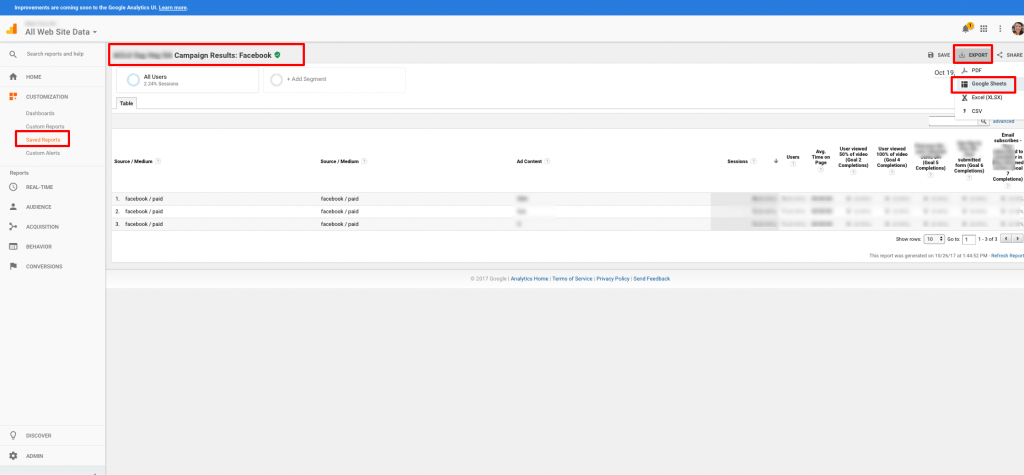Click the Conversions flag icon

pyautogui.click(x=12, y=267)
